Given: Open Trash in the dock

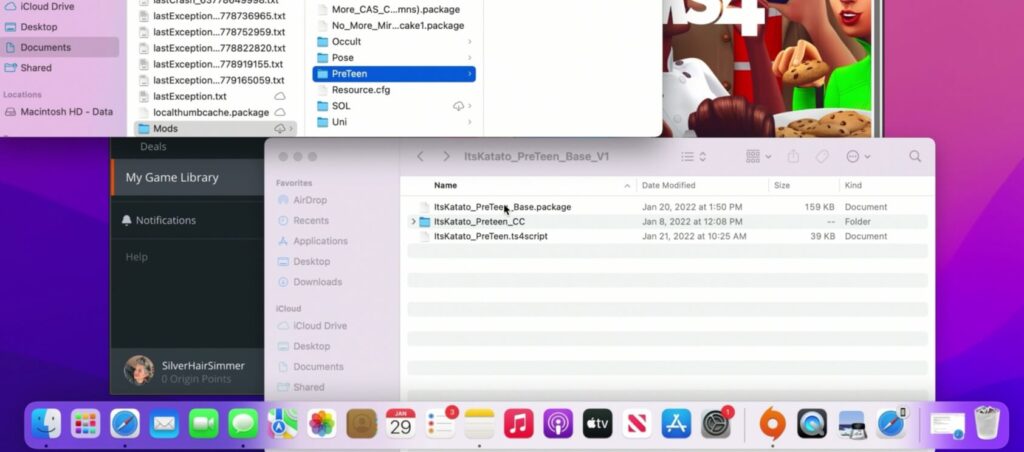Looking at the screenshot, I should click(986, 423).
